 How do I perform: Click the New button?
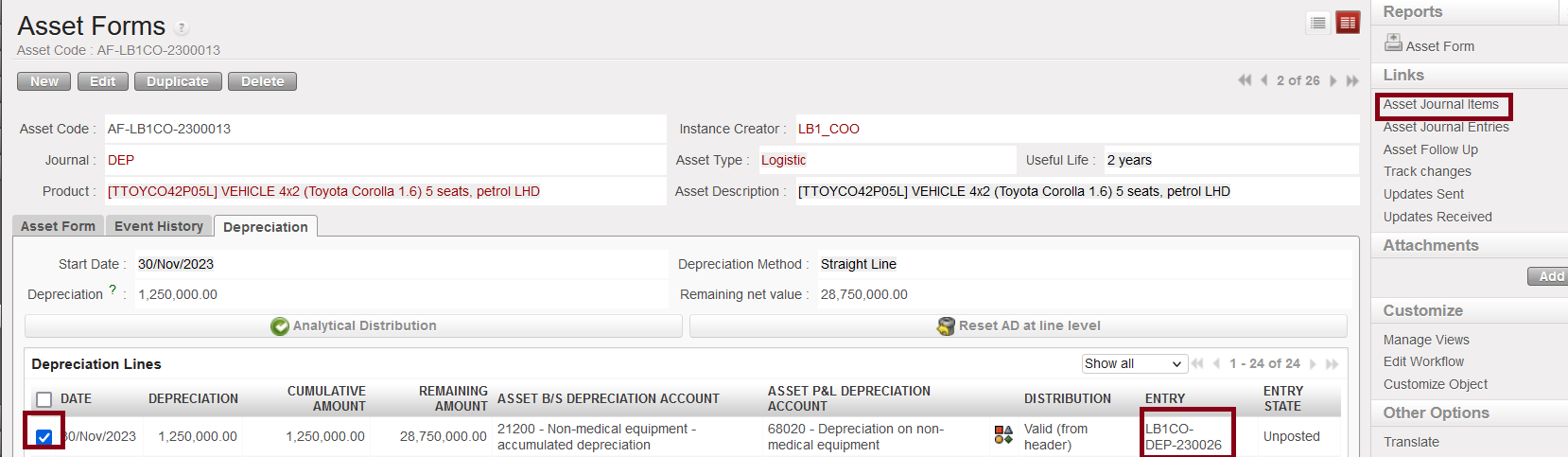[44, 81]
